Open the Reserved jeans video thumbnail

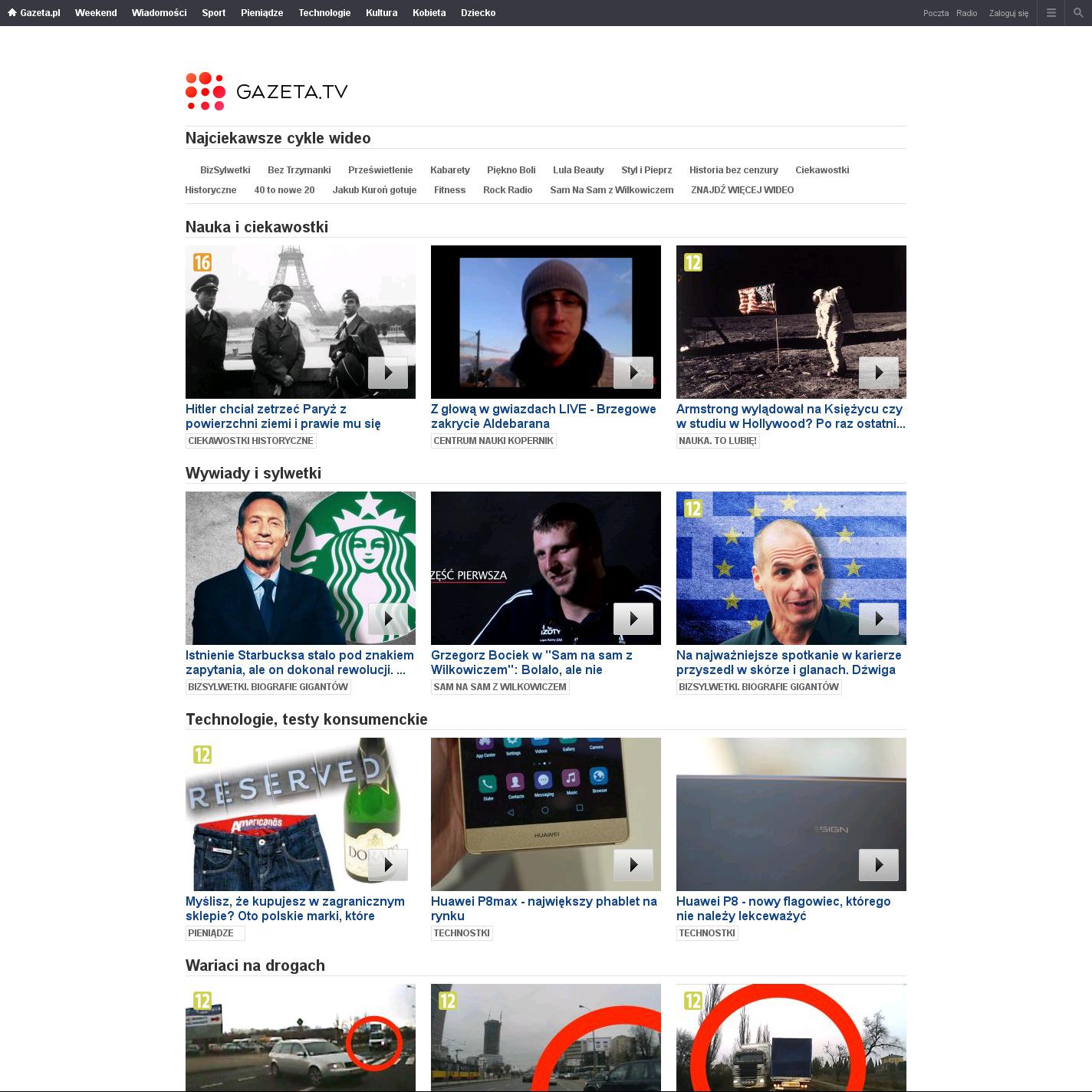coord(300,814)
